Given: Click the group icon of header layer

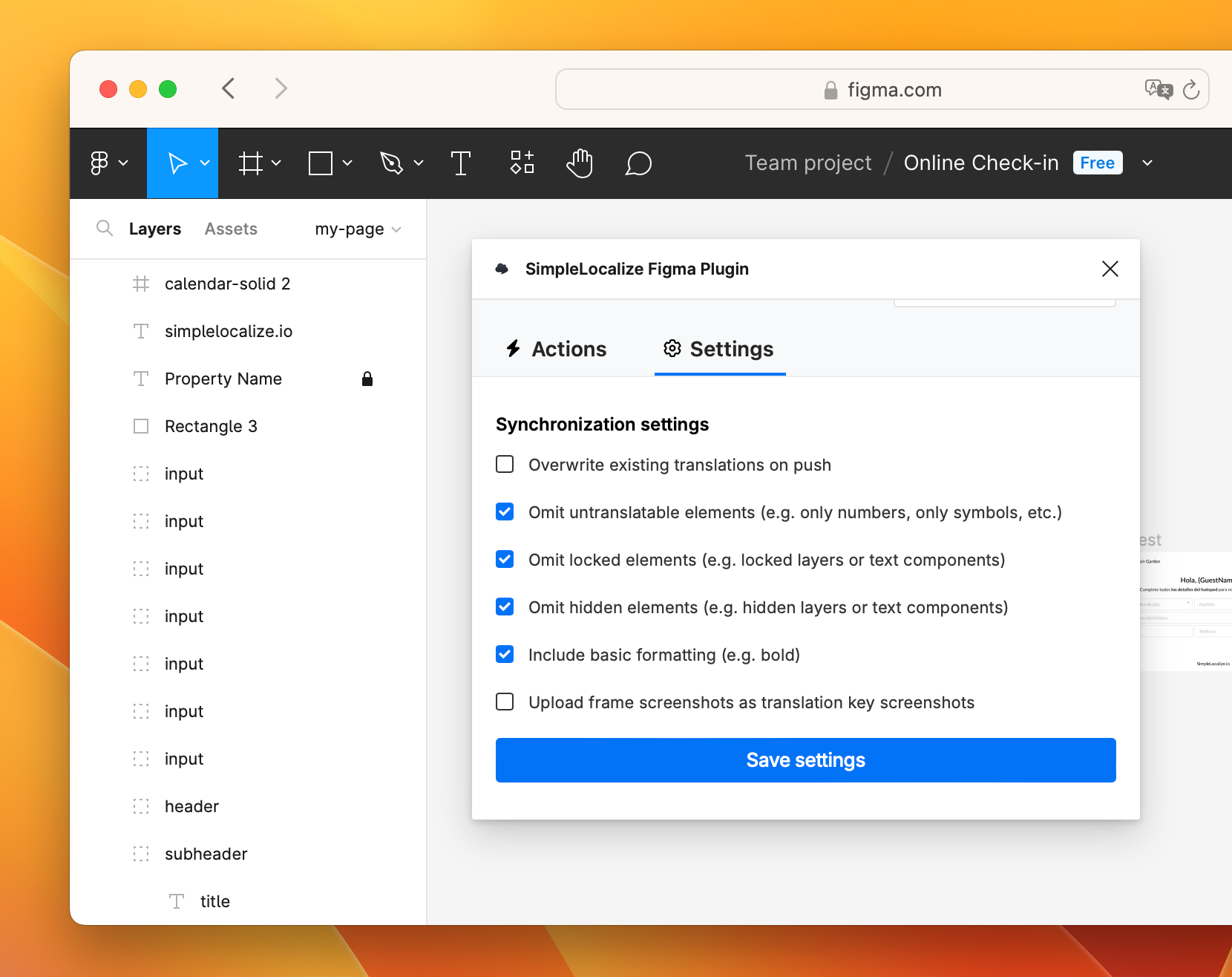Looking at the screenshot, I should [141, 806].
